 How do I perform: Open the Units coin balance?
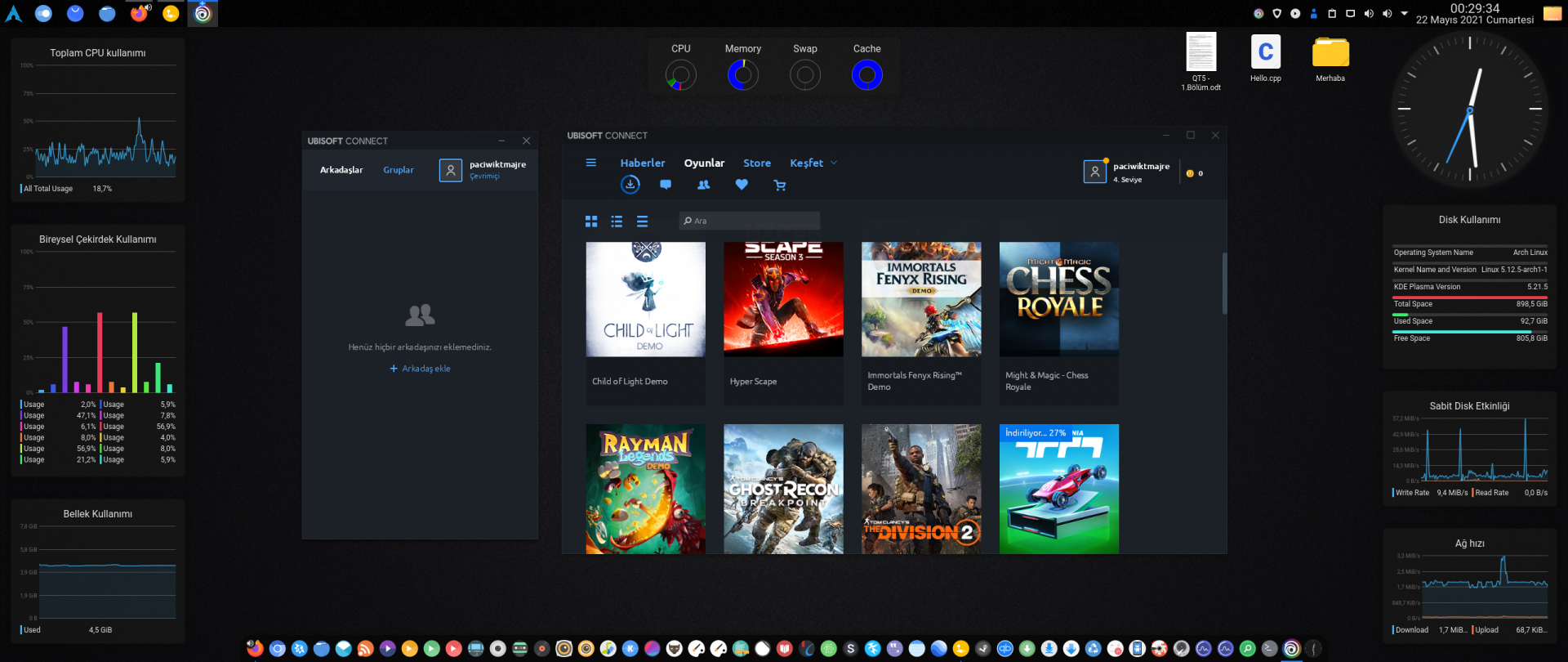coord(1195,173)
